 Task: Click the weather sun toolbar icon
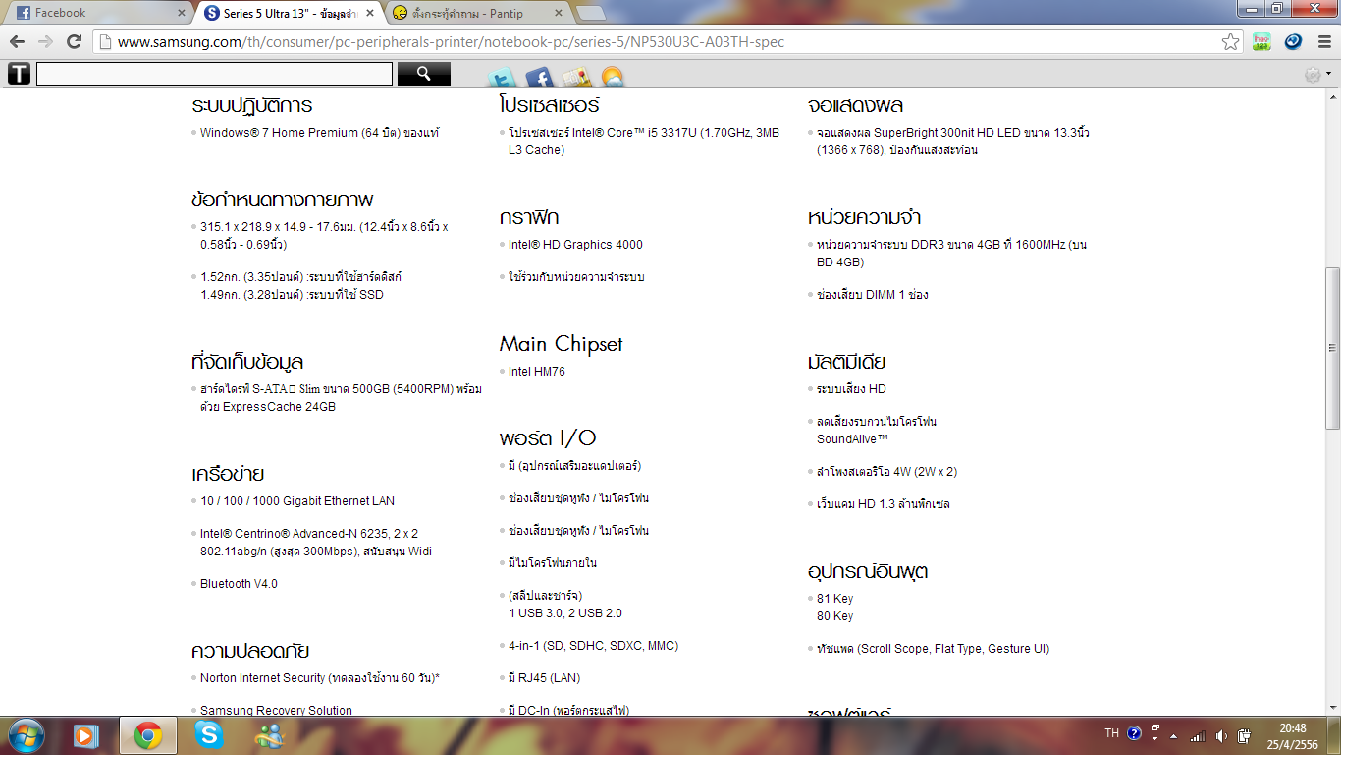tap(611, 78)
